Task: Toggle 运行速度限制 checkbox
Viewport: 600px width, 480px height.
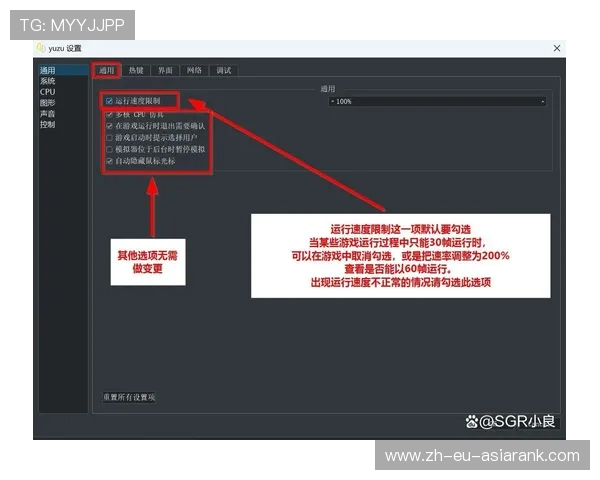Action: point(109,101)
